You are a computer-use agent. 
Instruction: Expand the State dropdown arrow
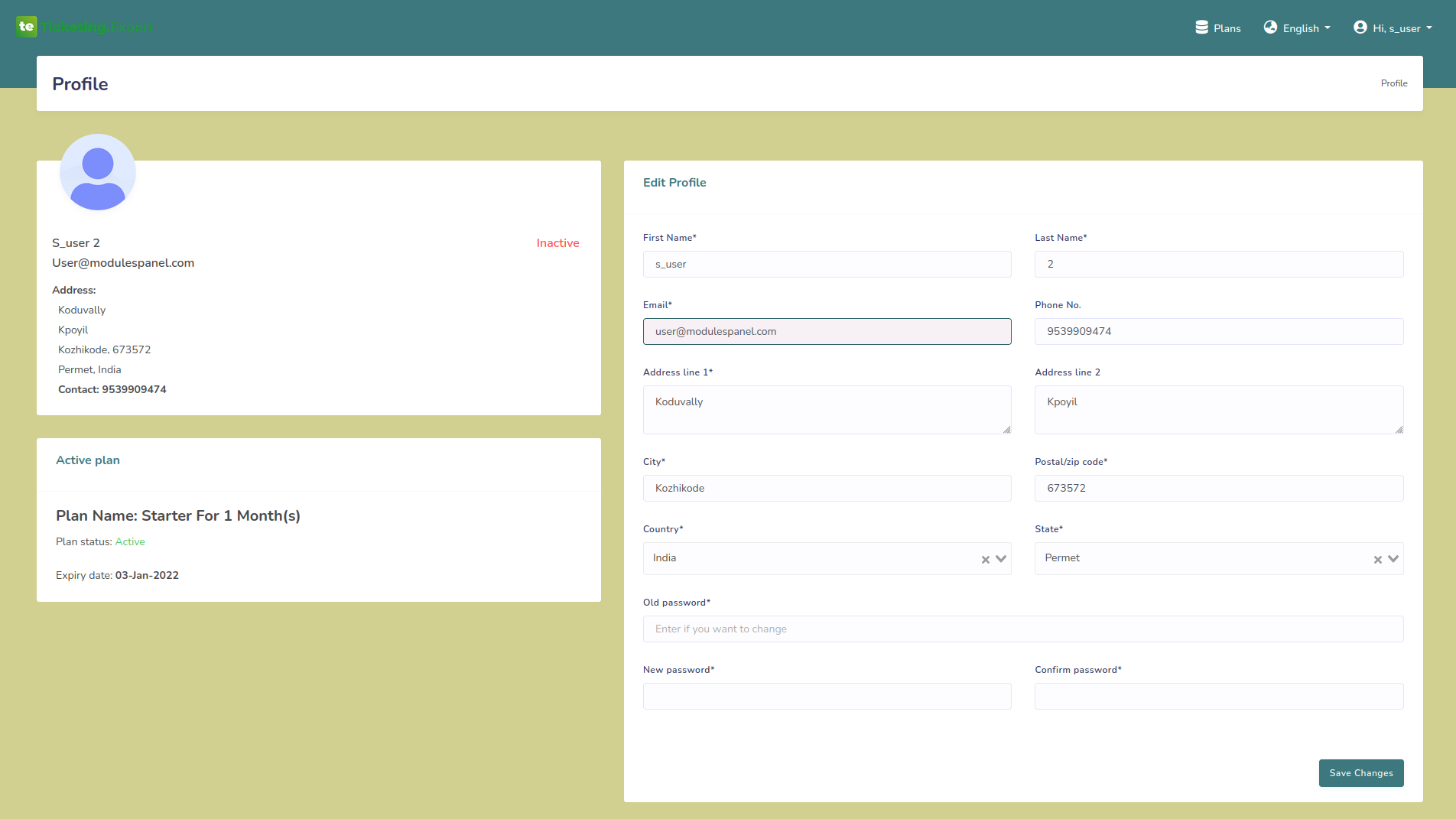tap(1393, 559)
